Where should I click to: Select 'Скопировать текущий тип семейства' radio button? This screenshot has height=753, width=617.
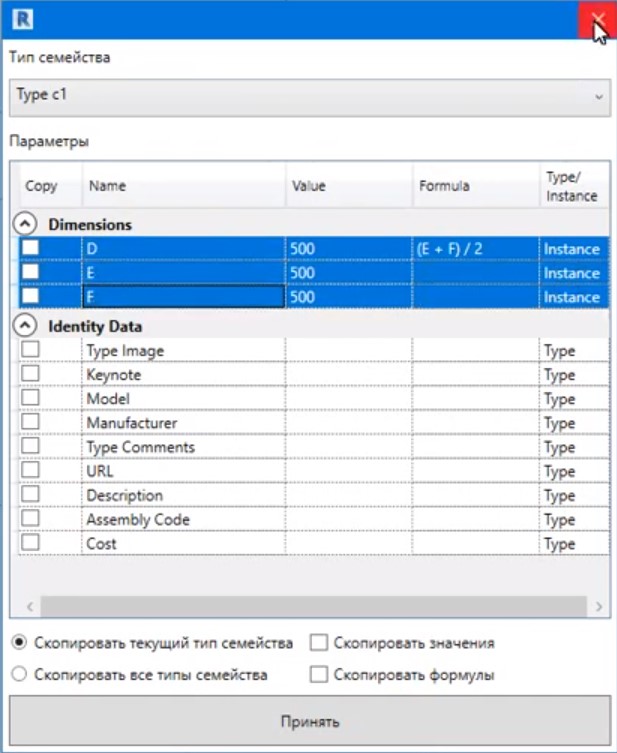(19, 642)
